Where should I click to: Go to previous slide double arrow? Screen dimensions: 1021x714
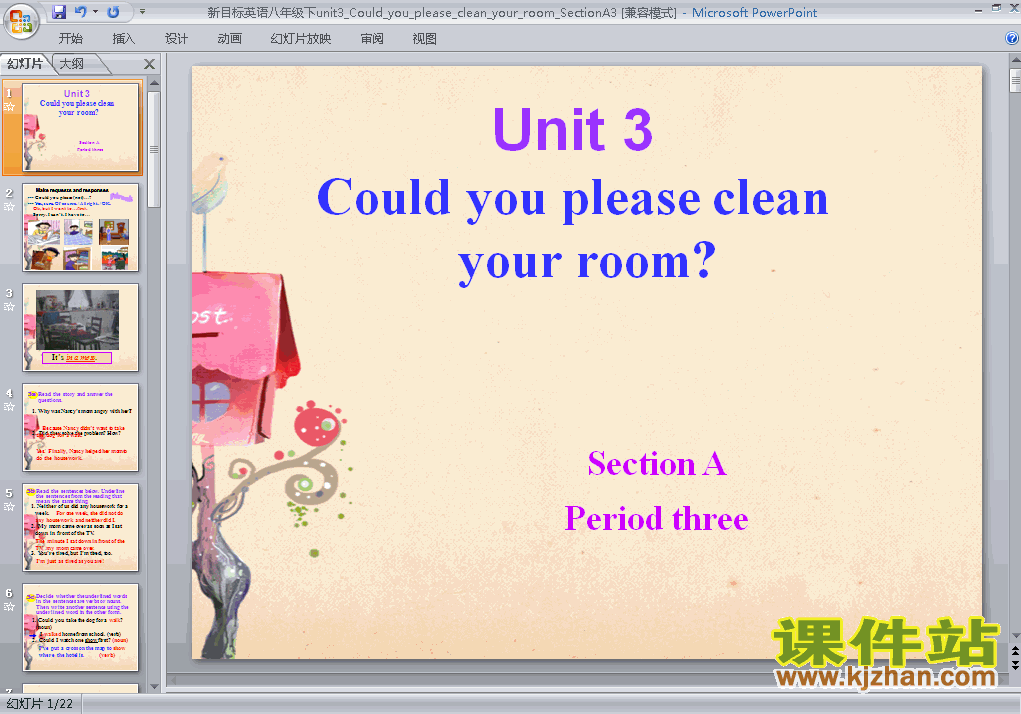tap(1015, 651)
